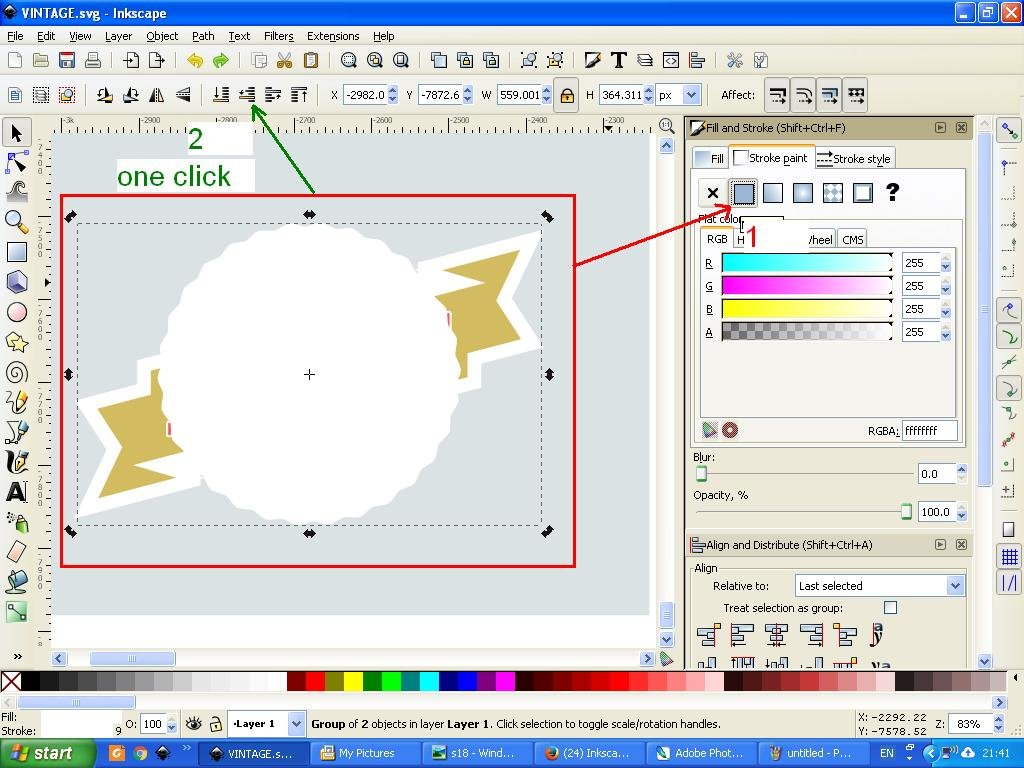The height and width of the screenshot is (768, 1024).
Task: Click the red palette swatch
Action: [316, 682]
